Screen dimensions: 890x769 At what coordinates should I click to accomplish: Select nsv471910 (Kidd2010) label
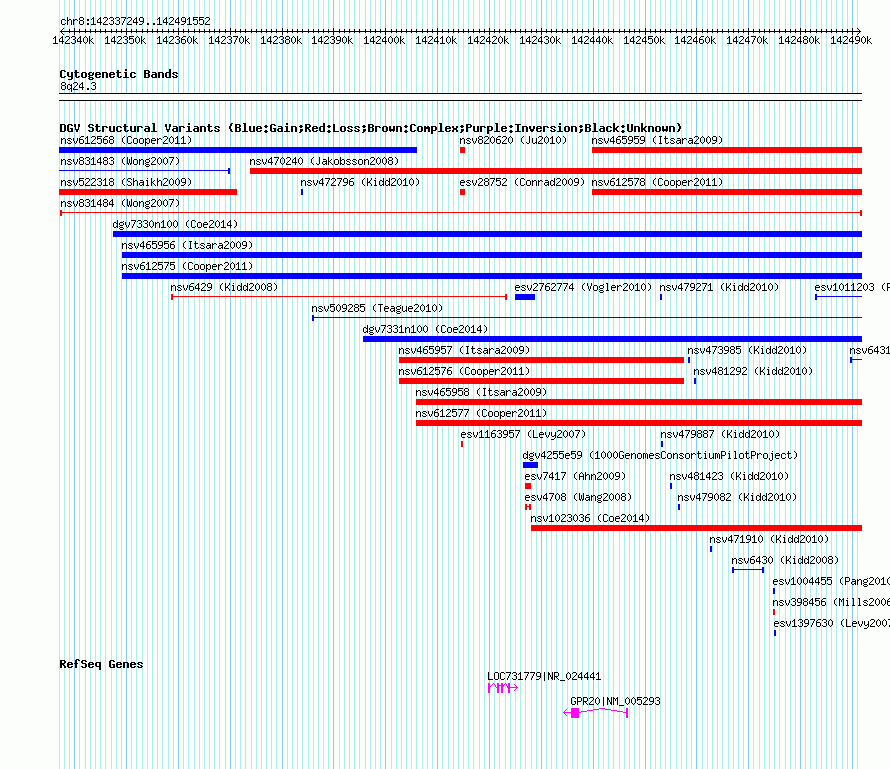[x=769, y=539]
